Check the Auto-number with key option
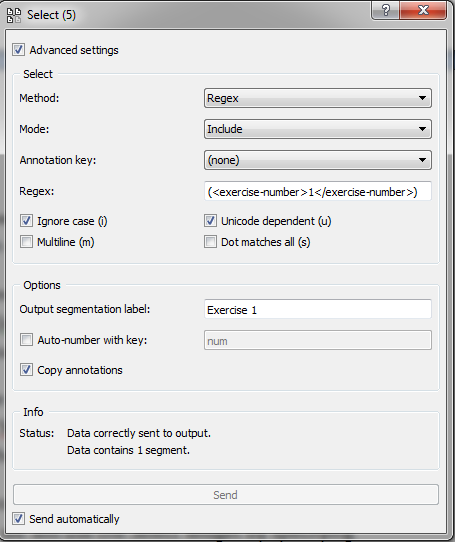The height and width of the screenshot is (542, 455). [26, 340]
